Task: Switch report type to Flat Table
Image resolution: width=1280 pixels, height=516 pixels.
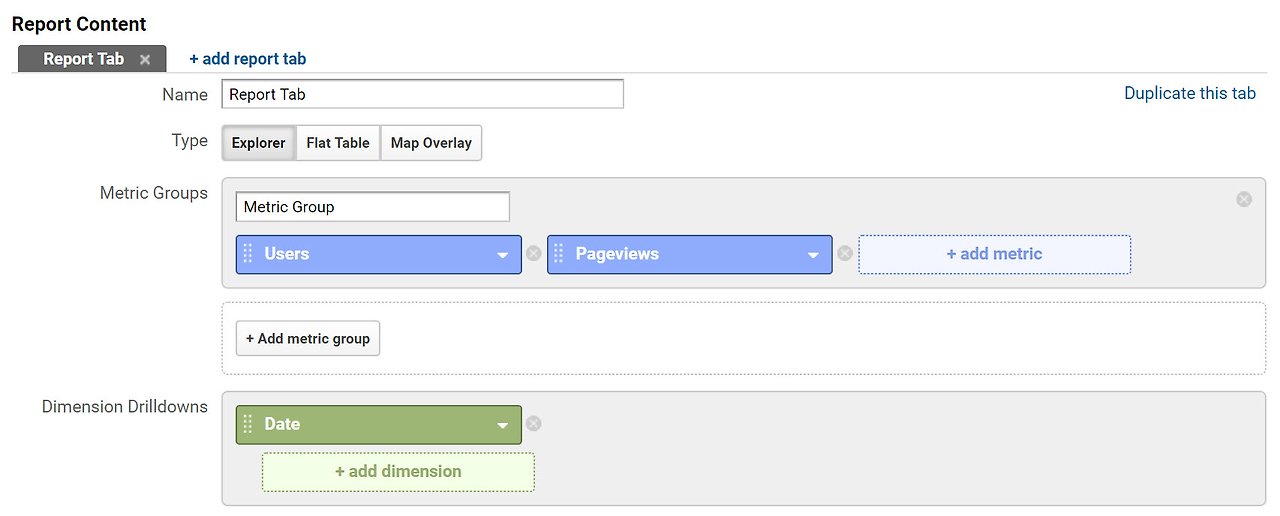Action: (338, 143)
